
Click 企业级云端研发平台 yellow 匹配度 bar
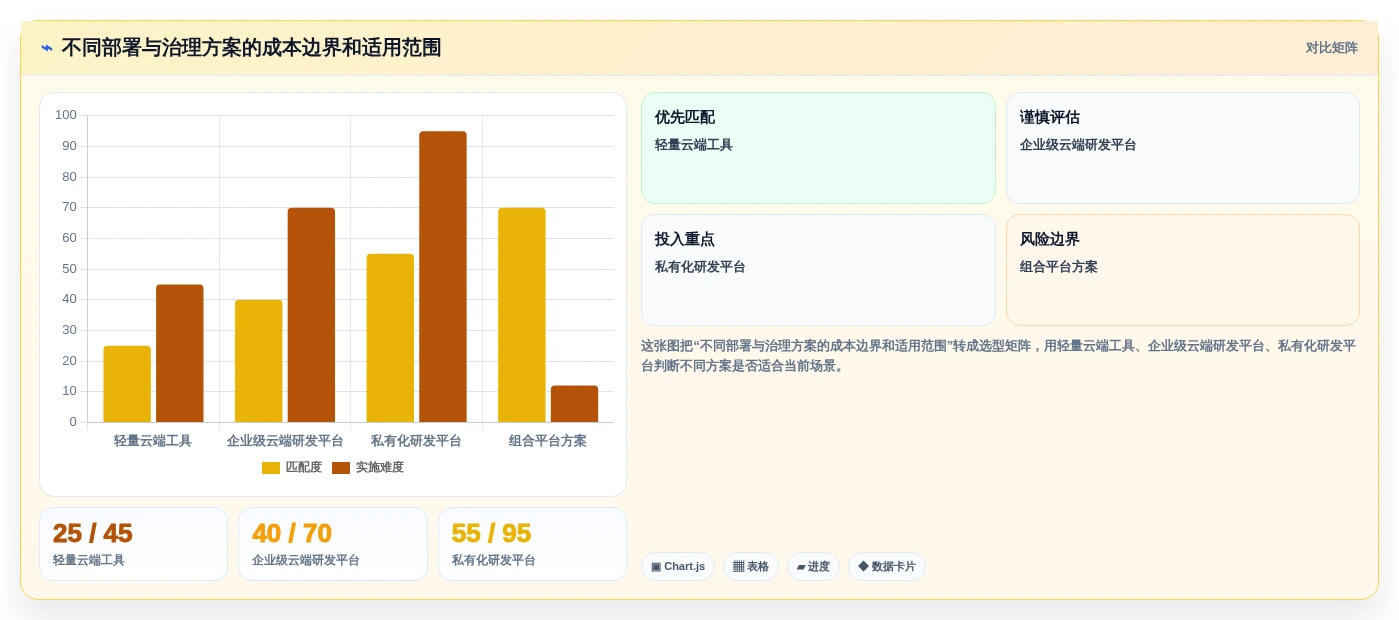[x=259, y=361]
